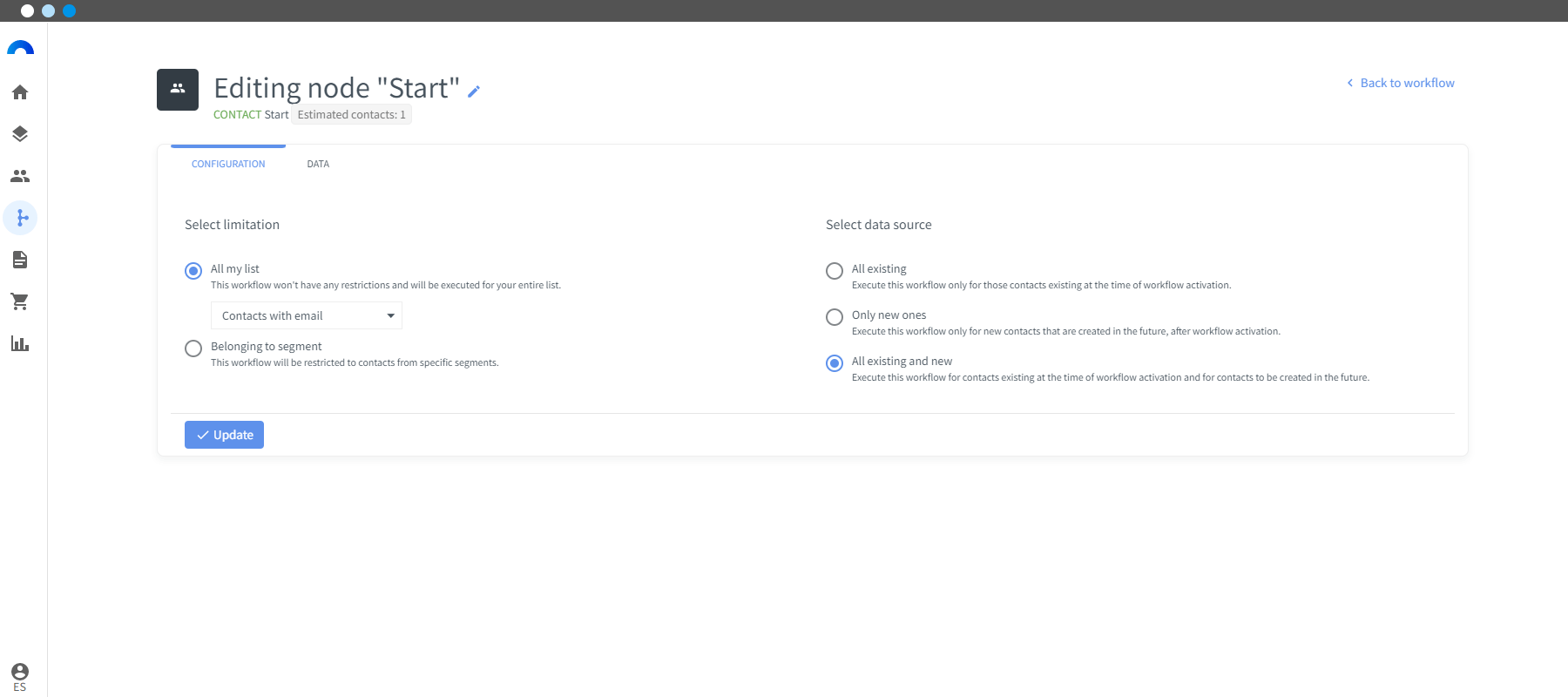
Task: Expand the "Contacts with email" dropdown
Action: pos(306,315)
